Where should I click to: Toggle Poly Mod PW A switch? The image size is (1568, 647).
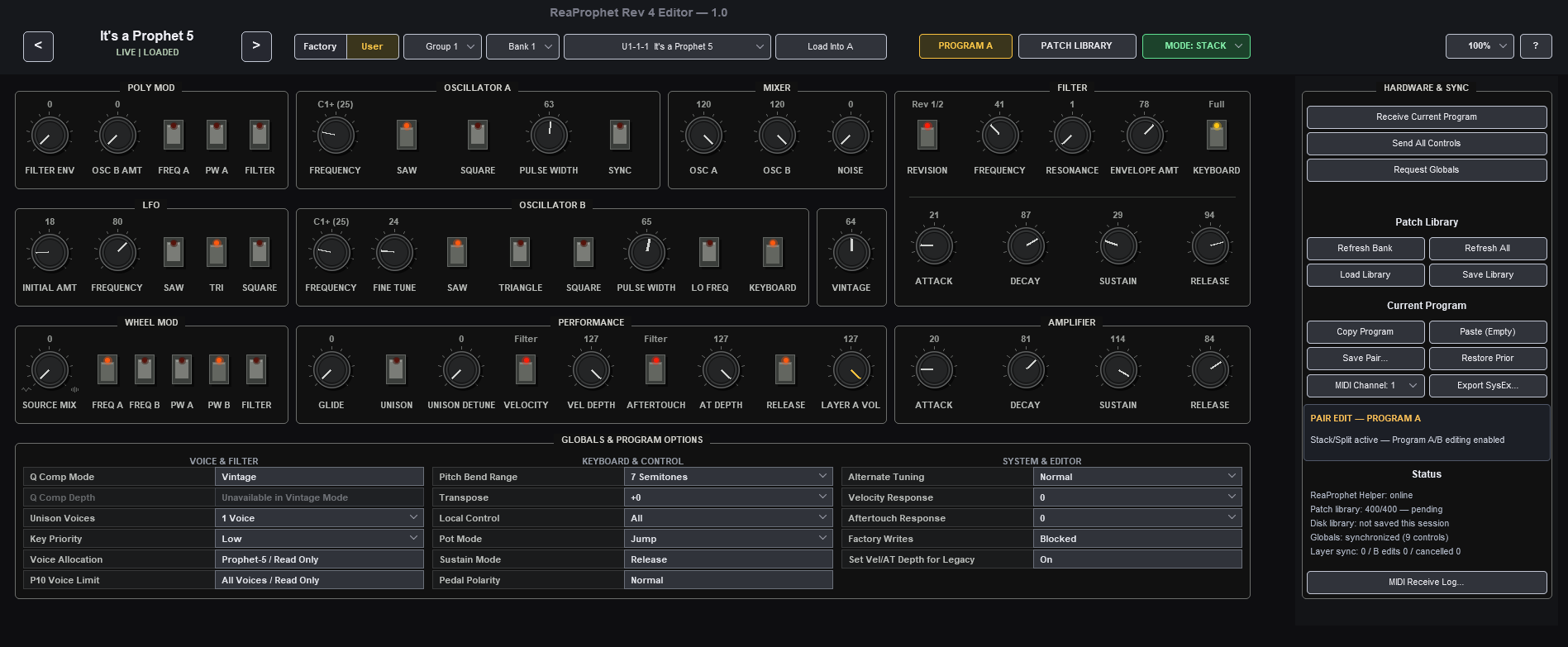pyautogui.click(x=217, y=135)
